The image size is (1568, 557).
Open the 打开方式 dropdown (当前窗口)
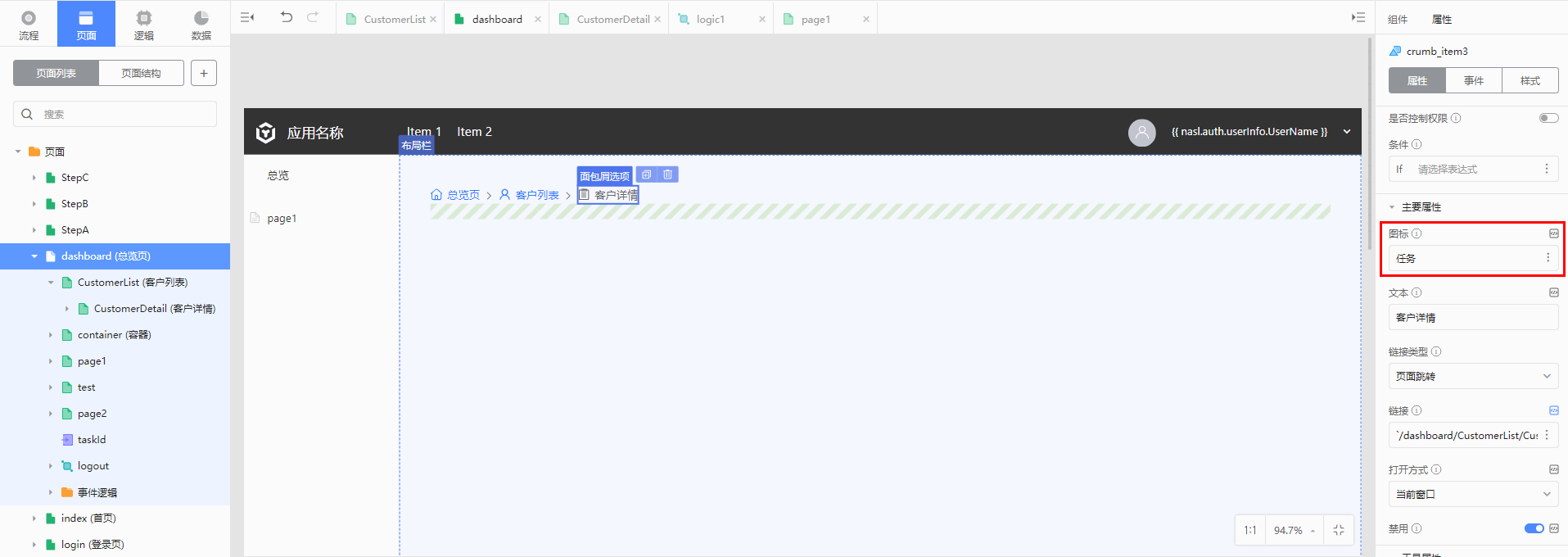tap(1473, 494)
